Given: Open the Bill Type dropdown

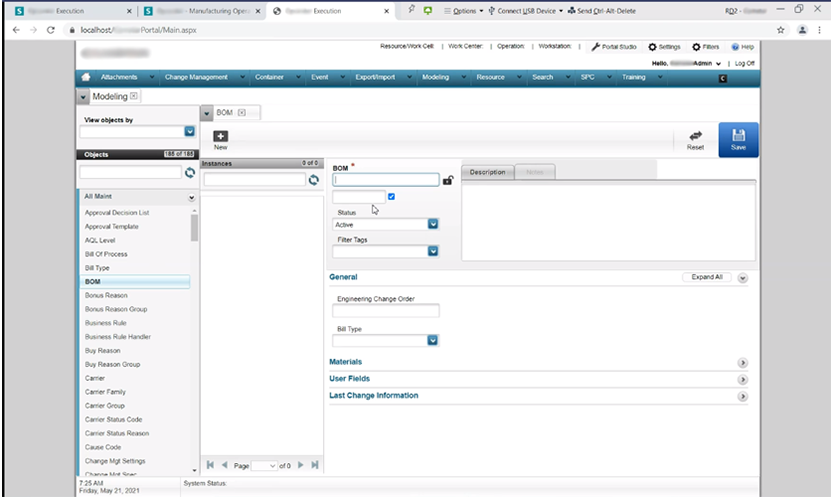Looking at the screenshot, I should [x=433, y=340].
